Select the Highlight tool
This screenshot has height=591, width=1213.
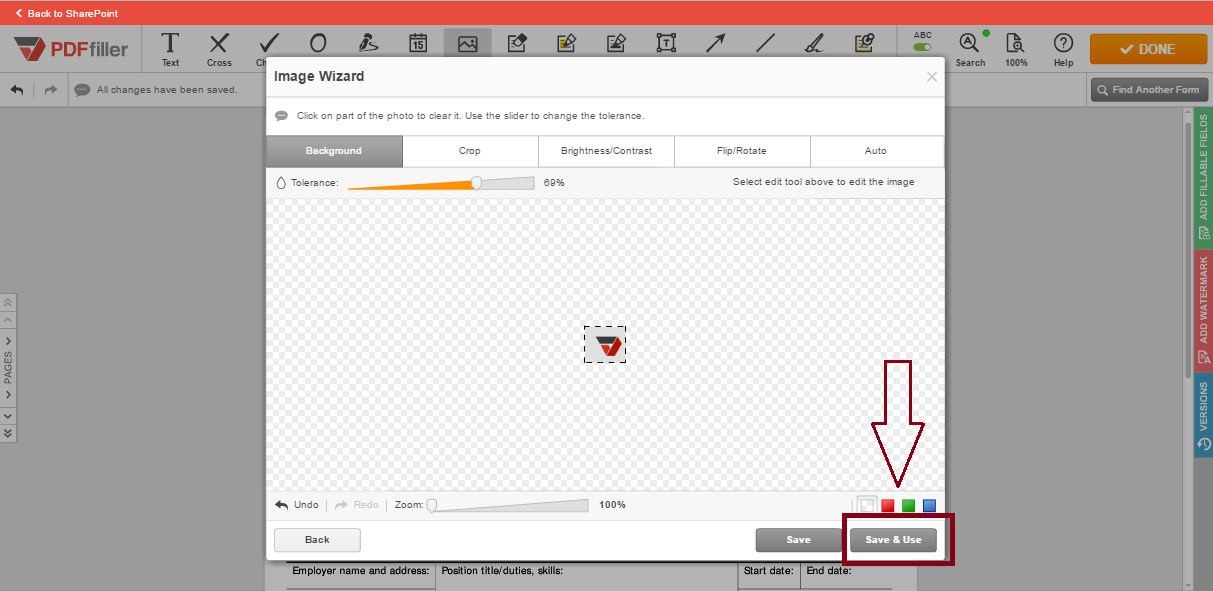[567, 44]
